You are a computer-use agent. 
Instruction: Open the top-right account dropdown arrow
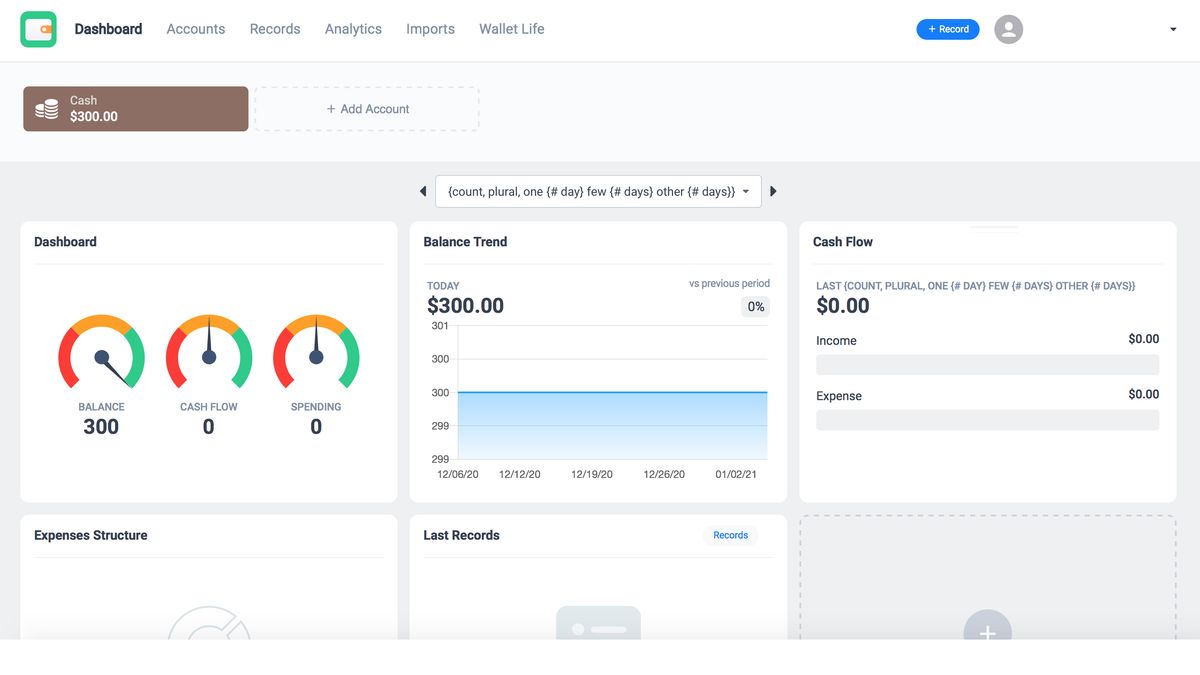tap(1172, 29)
